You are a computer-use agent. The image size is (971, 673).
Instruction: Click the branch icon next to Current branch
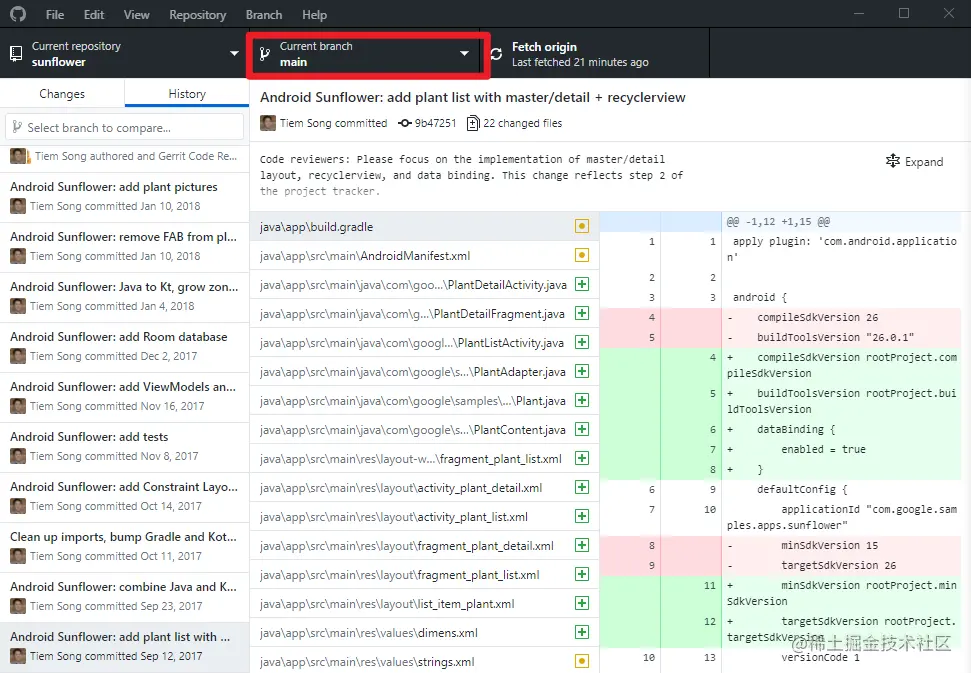[x=264, y=54]
